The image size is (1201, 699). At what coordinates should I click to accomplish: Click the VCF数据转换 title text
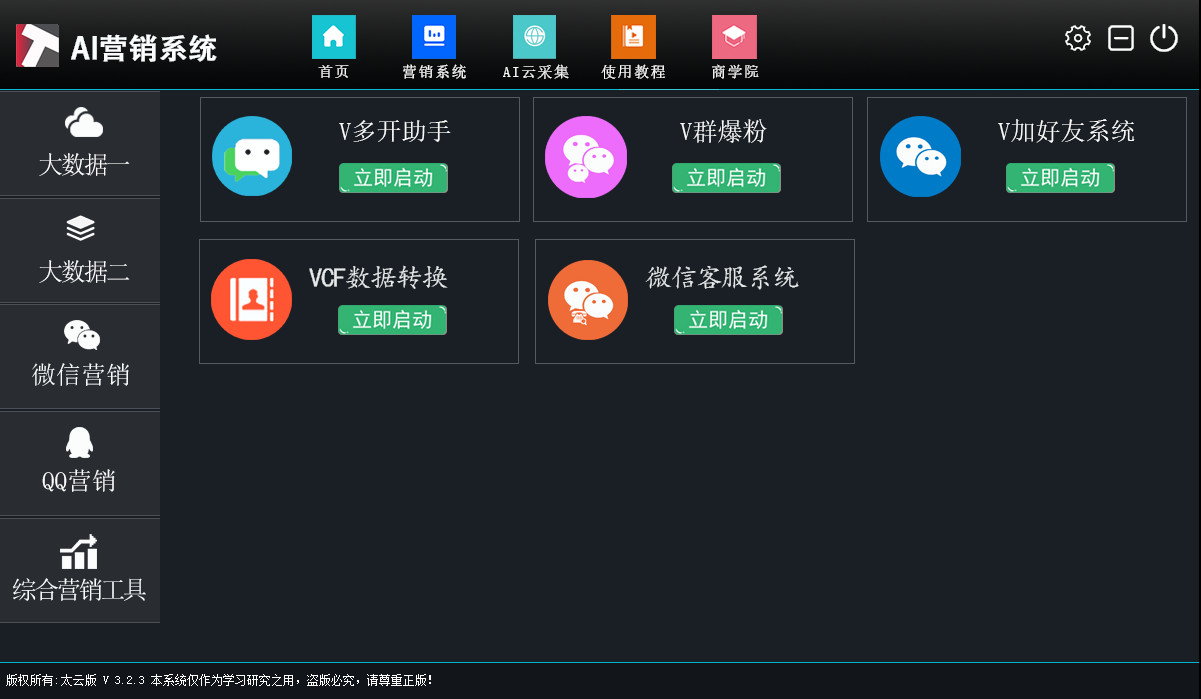[379, 277]
